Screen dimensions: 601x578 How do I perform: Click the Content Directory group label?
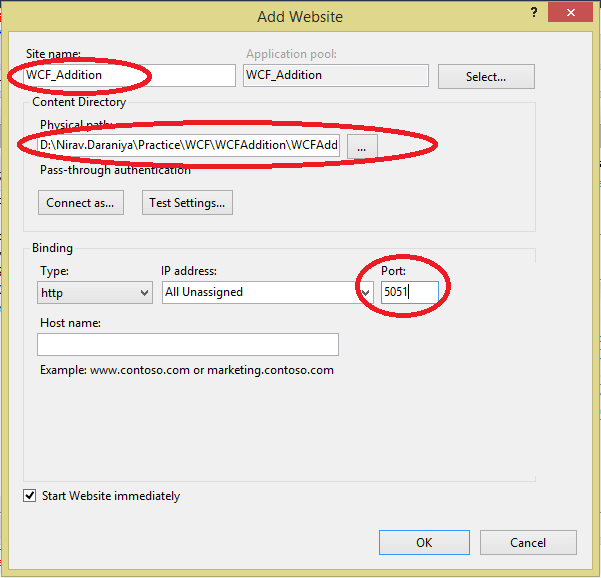tap(79, 102)
